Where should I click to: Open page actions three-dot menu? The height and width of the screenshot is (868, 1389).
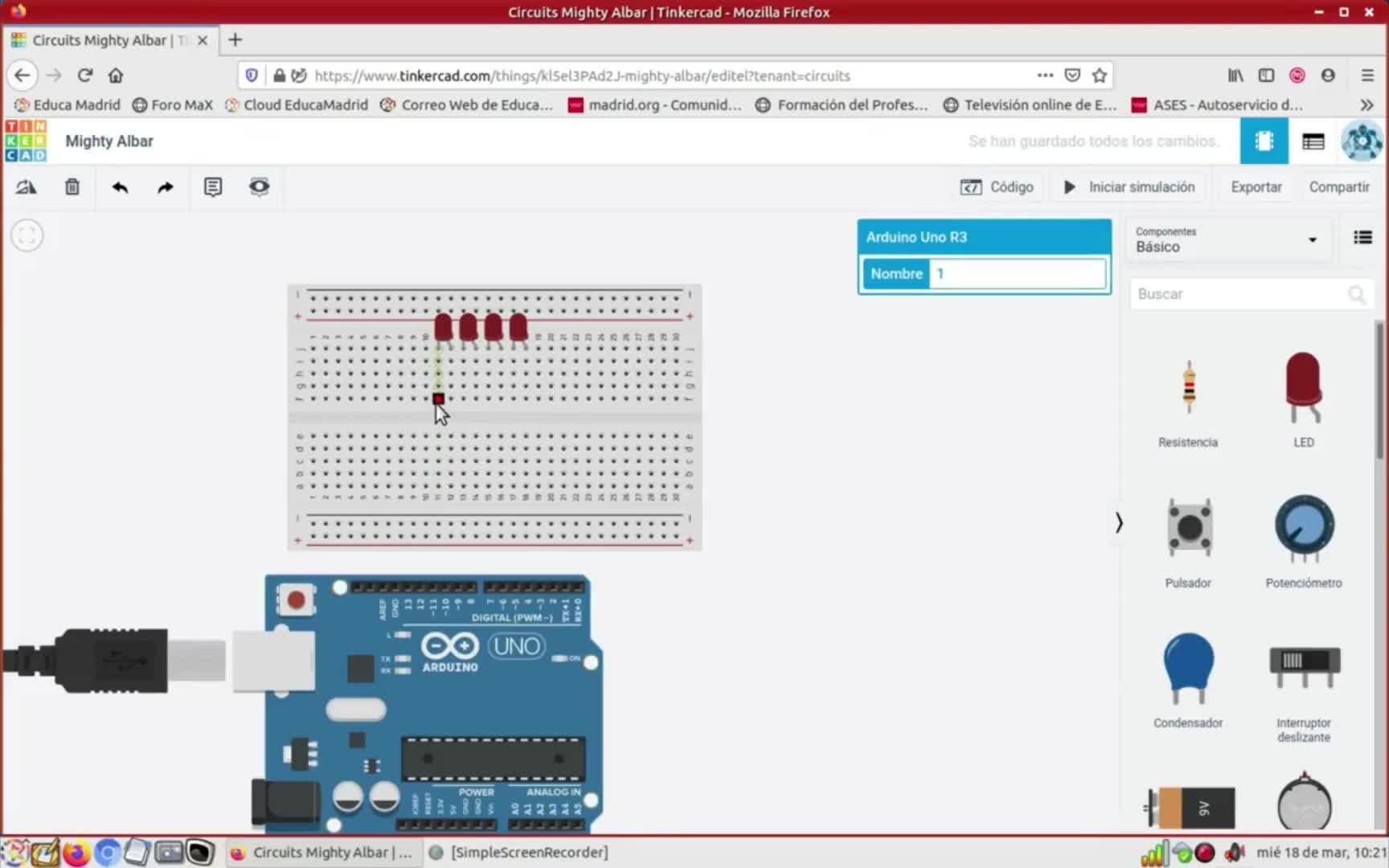(1045, 76)
